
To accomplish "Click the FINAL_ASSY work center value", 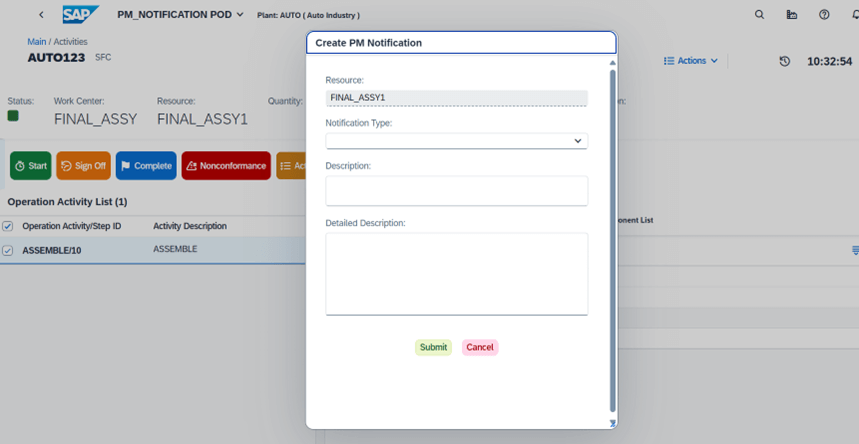I will pos(95,119).
